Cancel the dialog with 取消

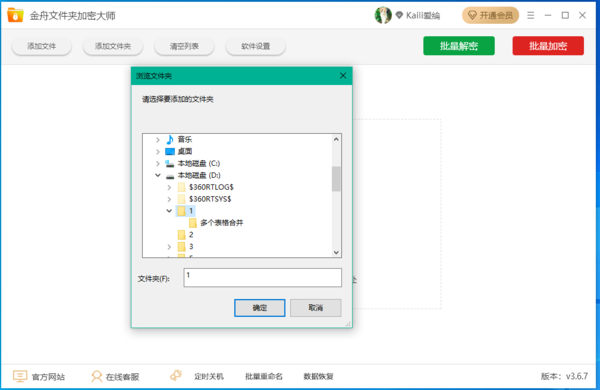(316, 308)
